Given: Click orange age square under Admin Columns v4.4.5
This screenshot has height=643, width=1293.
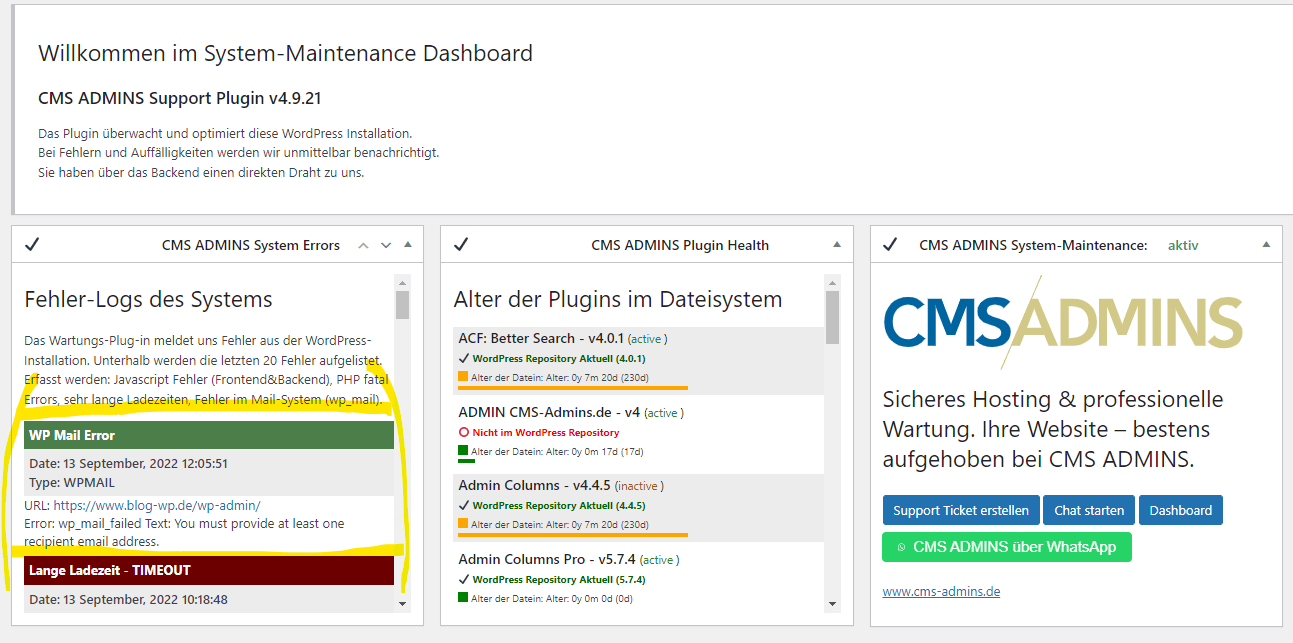Looking at the screenshot, I should (463, 524).
